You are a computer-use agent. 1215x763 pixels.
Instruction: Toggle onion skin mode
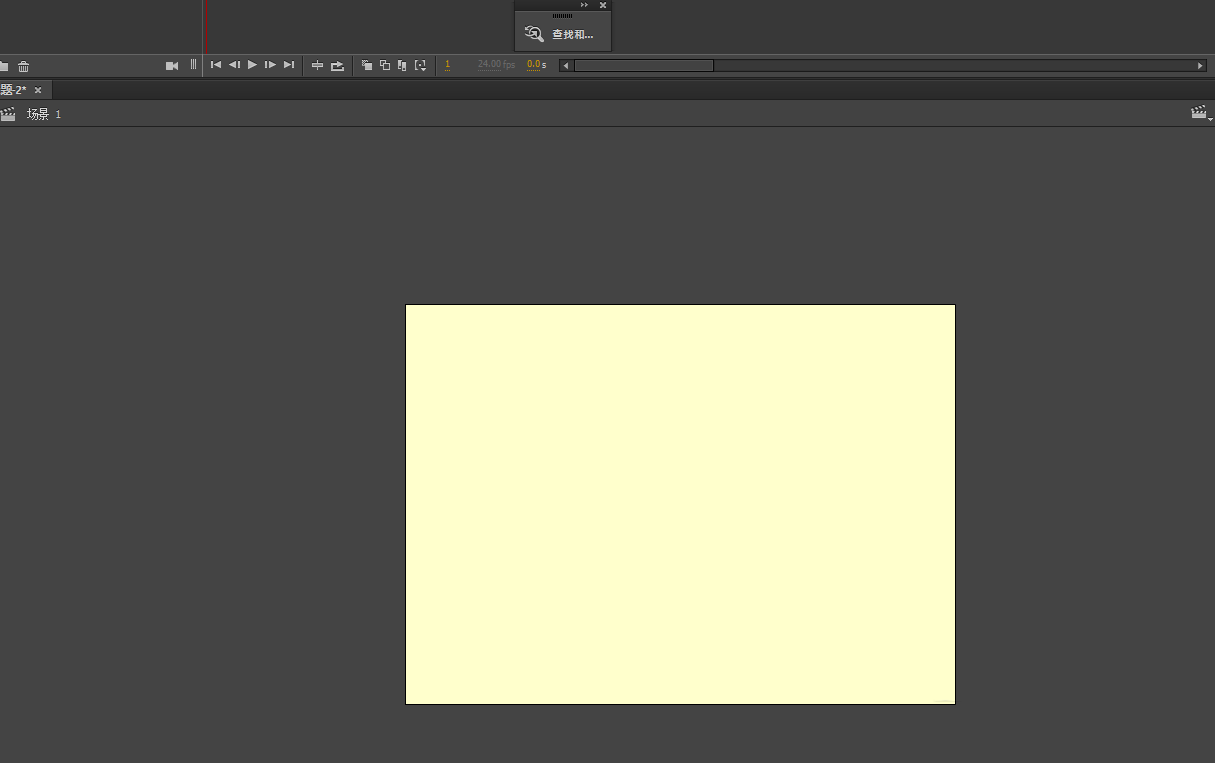click(367, 66)
